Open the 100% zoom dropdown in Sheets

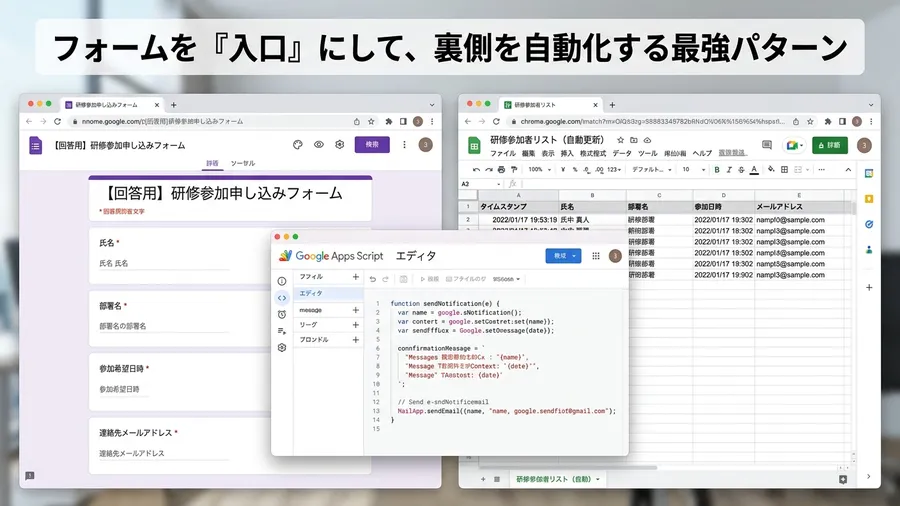(540, 170)
